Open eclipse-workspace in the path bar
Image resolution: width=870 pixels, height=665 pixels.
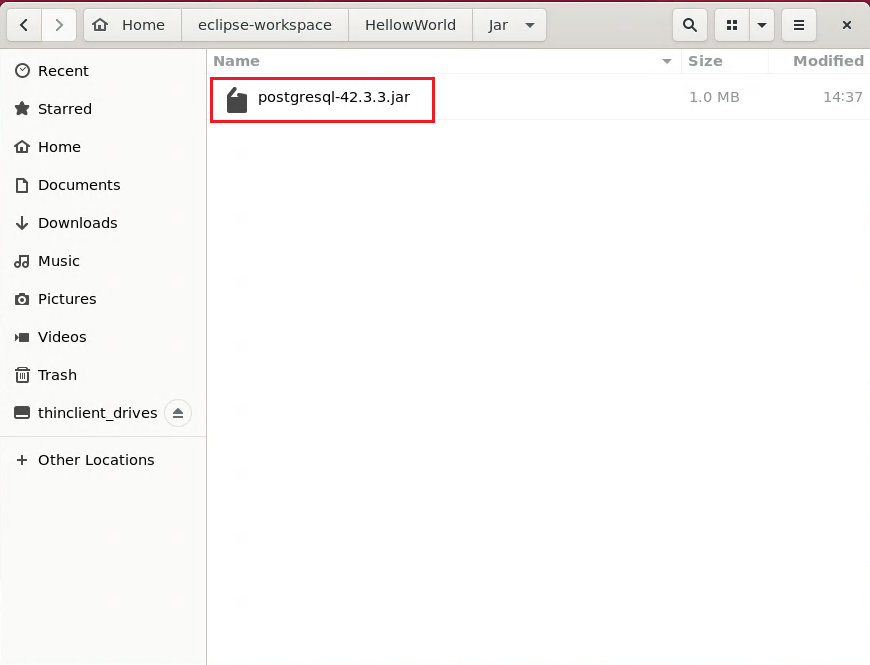point(265,25)
